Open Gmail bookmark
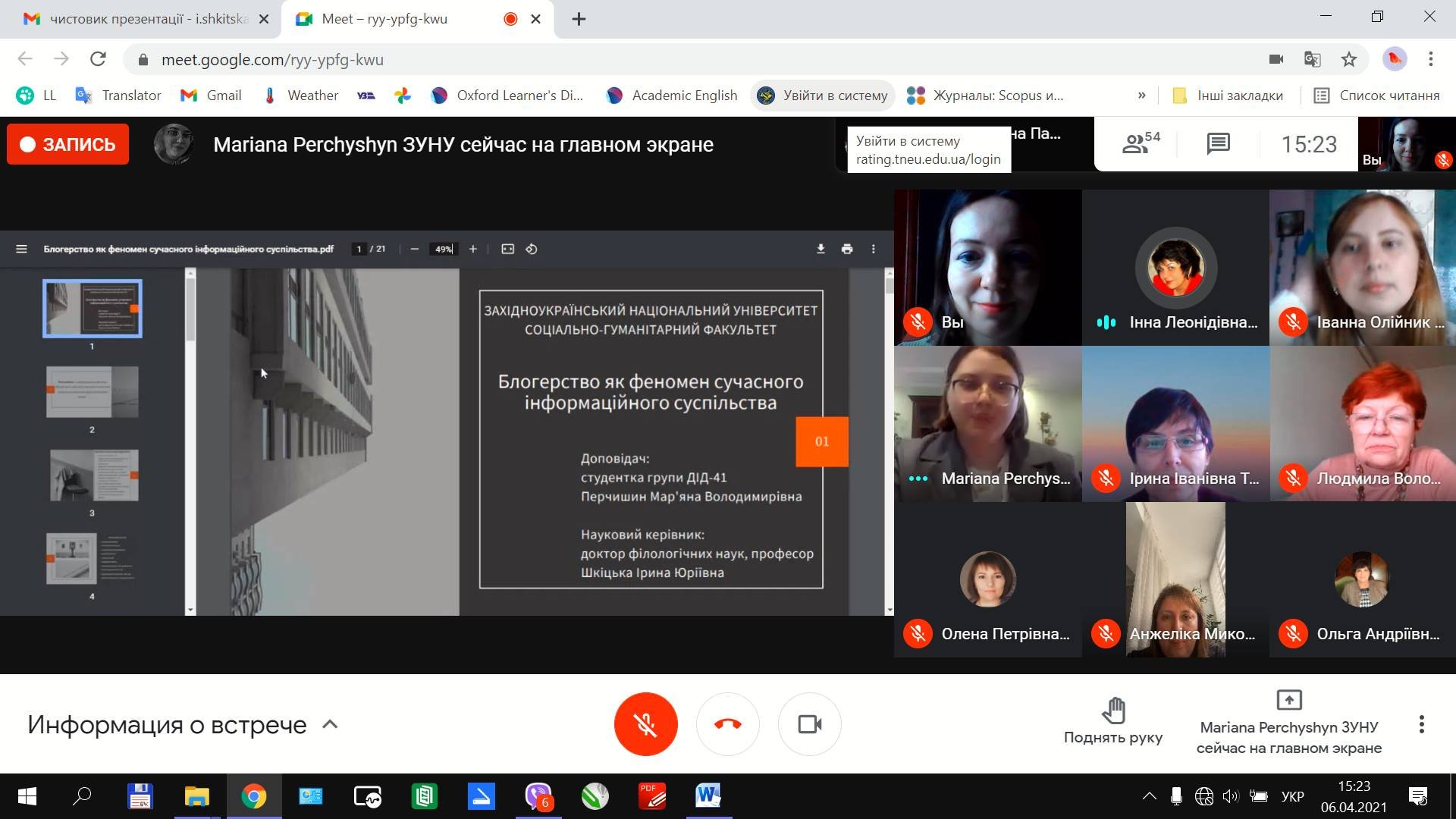This screenshot has height=819, width=1456. point(211,96)
